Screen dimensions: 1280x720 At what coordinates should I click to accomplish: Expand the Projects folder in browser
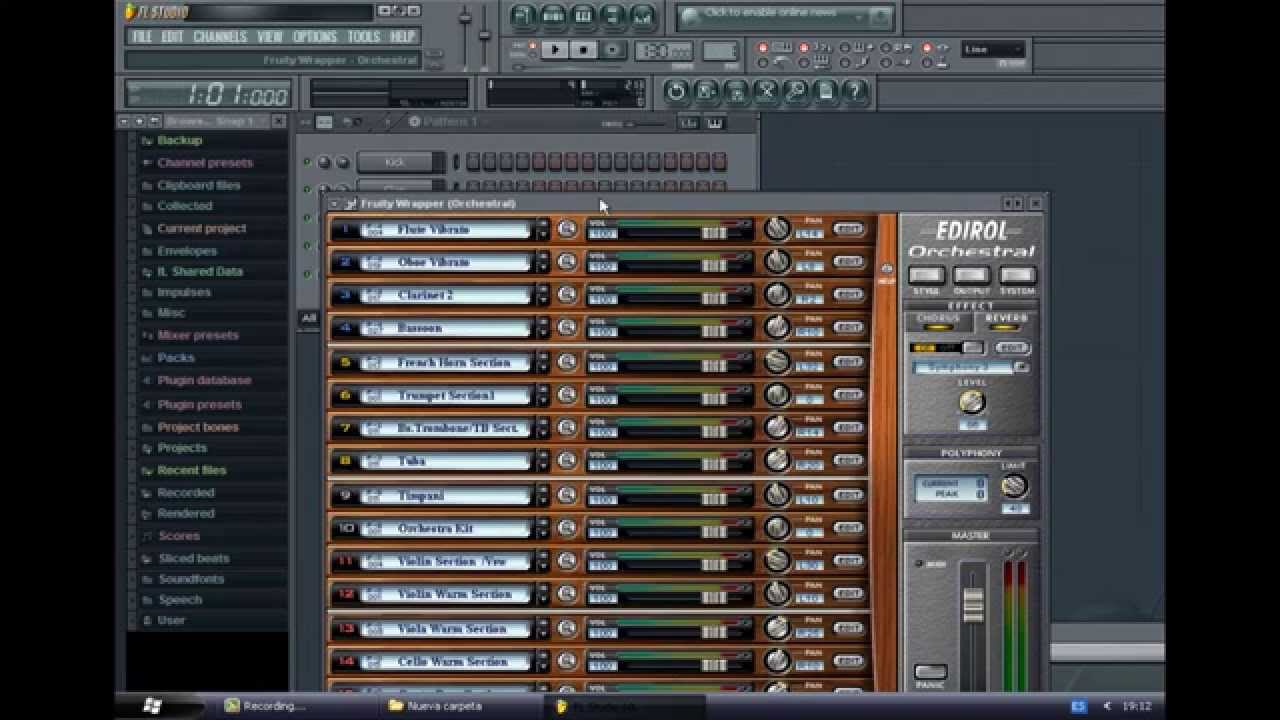[x=181, y=448]
